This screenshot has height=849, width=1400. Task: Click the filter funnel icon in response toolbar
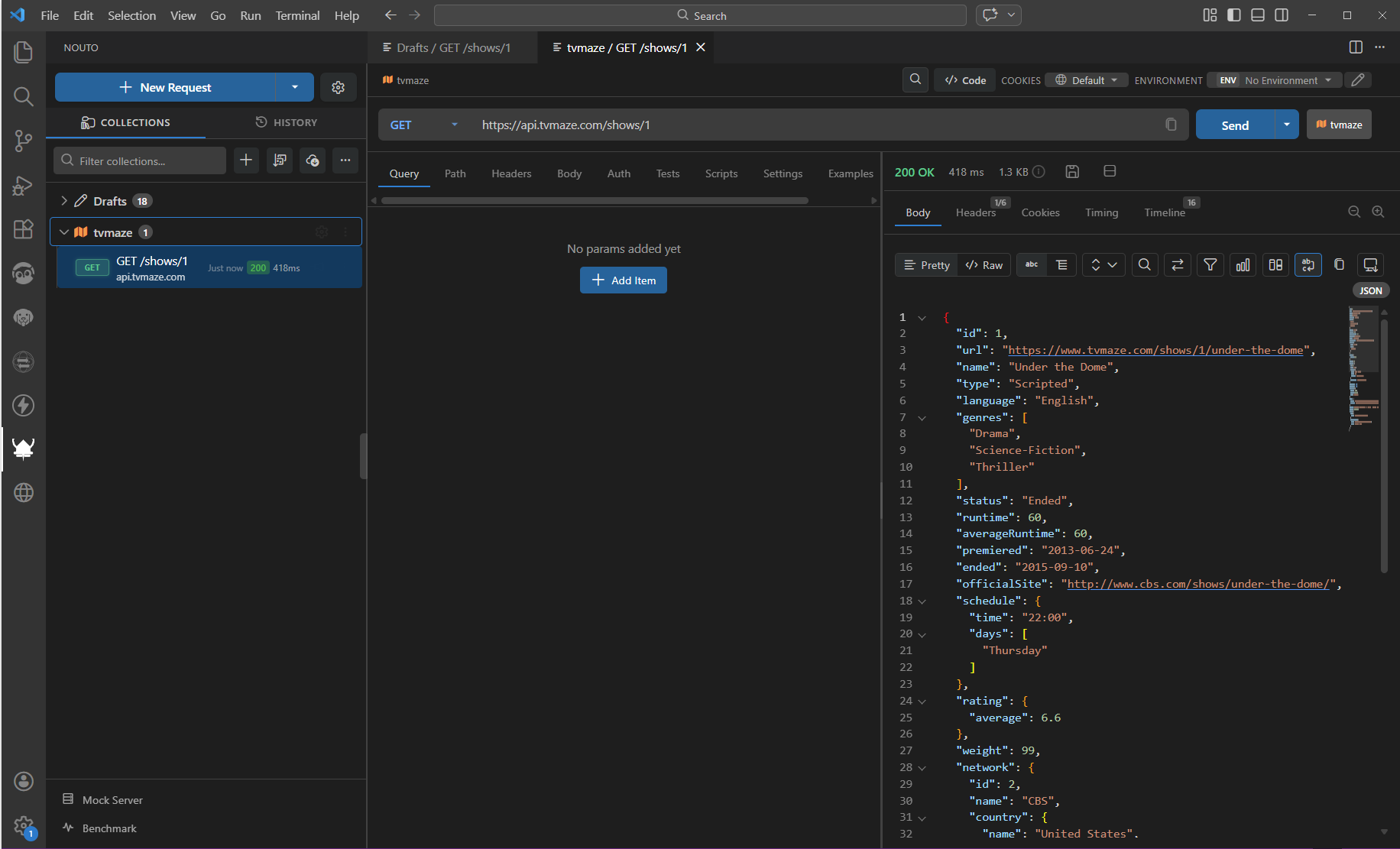[x=1210, y=264]
